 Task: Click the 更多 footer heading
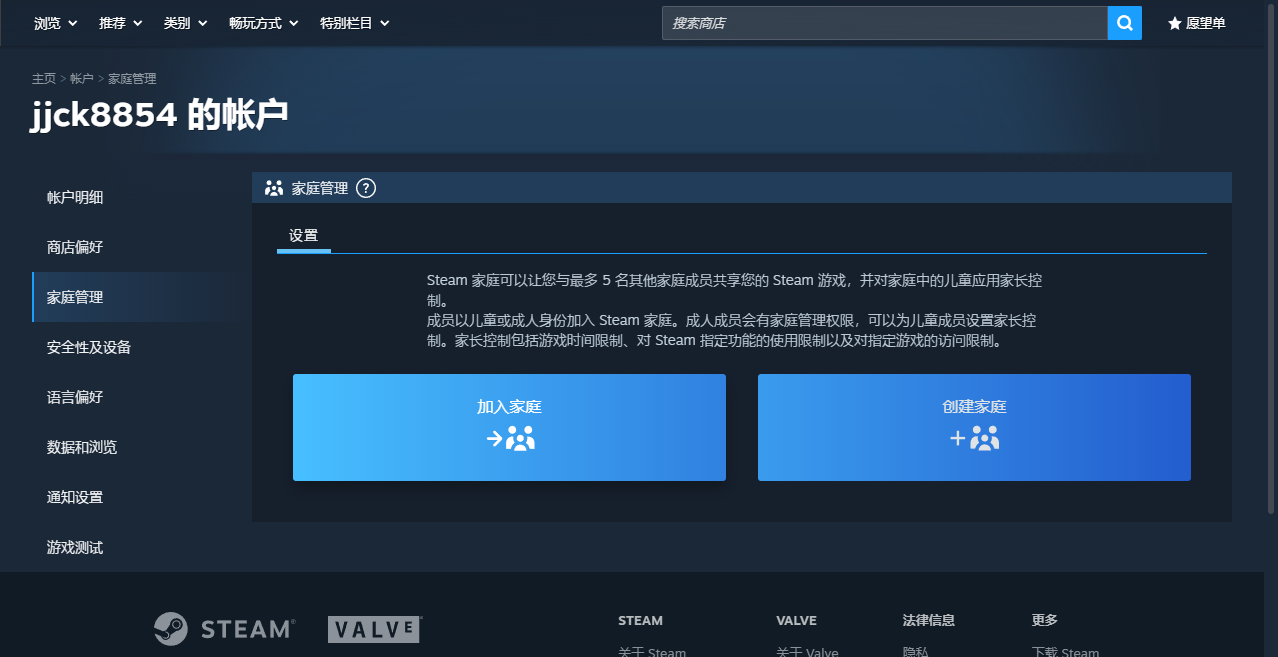[1045, 620]
